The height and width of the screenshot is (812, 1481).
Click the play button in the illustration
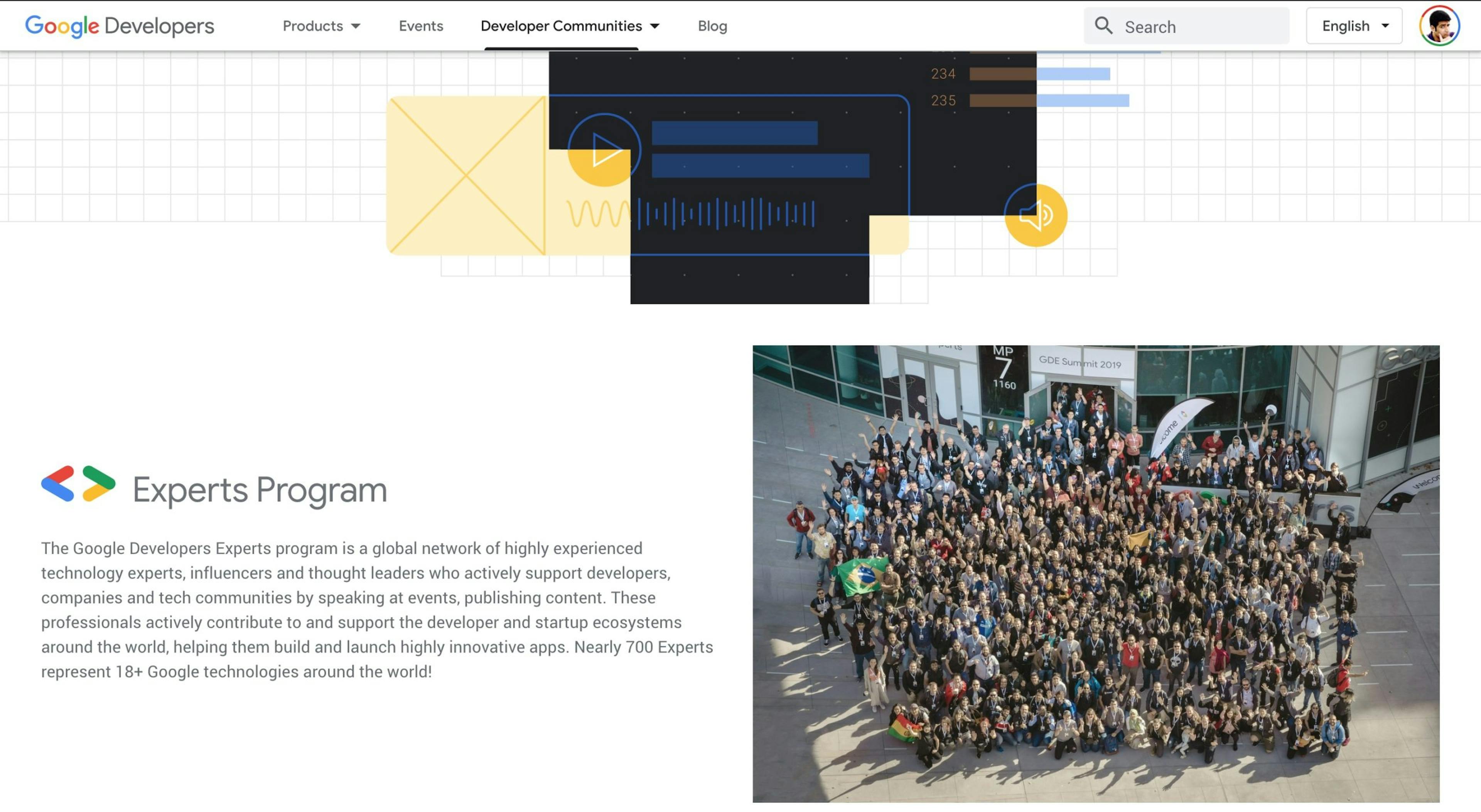tap(604, 150)
